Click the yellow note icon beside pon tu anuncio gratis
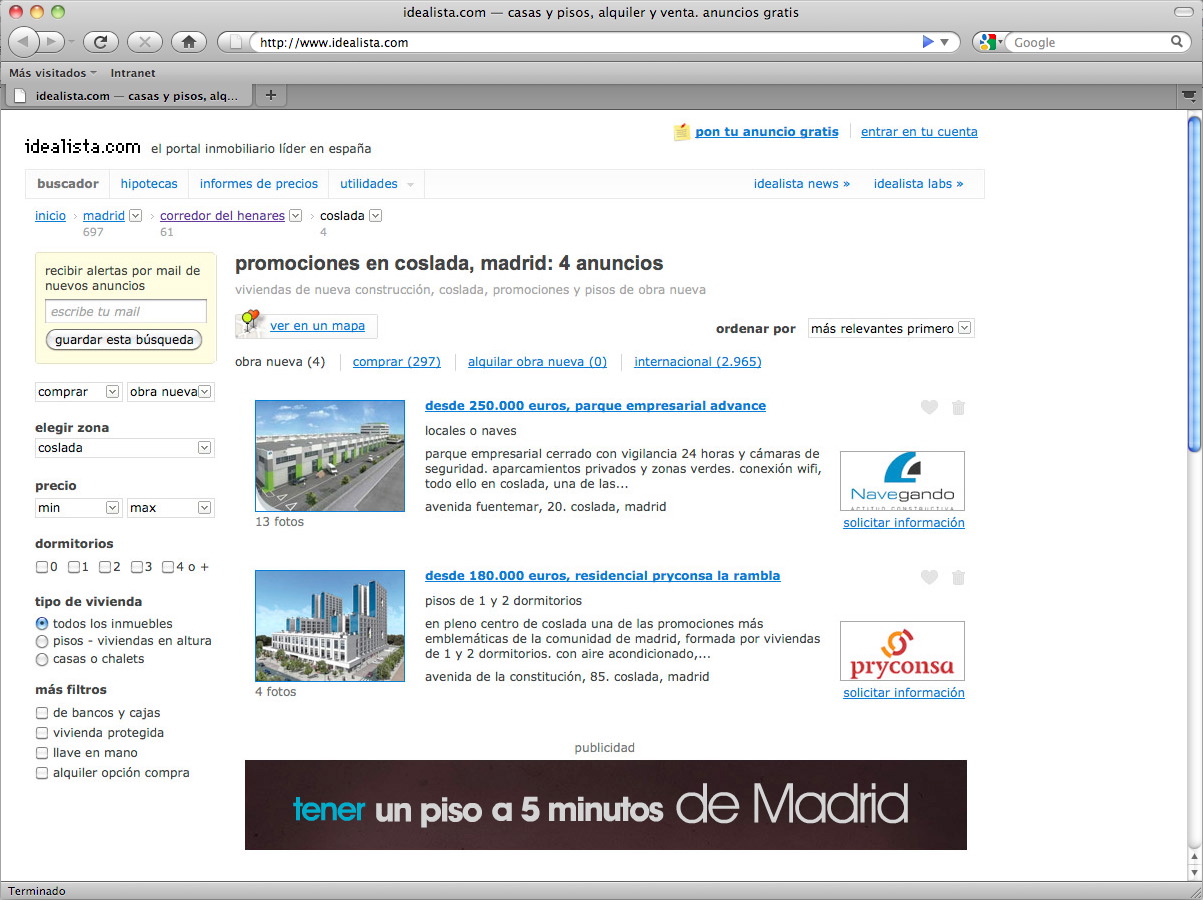Image resolution: width=1203 pixels, height=900 pixels. pos(682,131)
